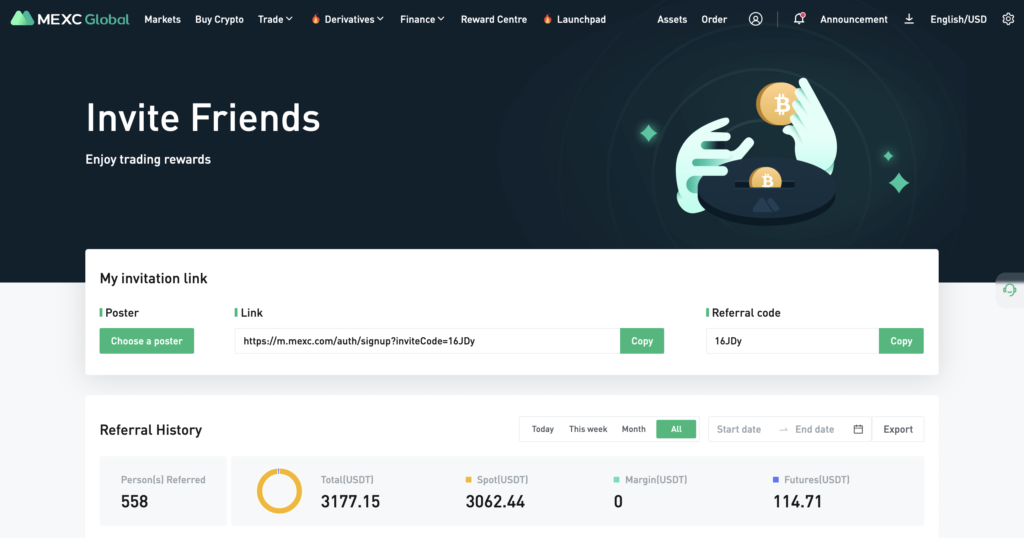1024x538 pixels.
Task: Select the This week filter
Action: [x=588, y=429]
